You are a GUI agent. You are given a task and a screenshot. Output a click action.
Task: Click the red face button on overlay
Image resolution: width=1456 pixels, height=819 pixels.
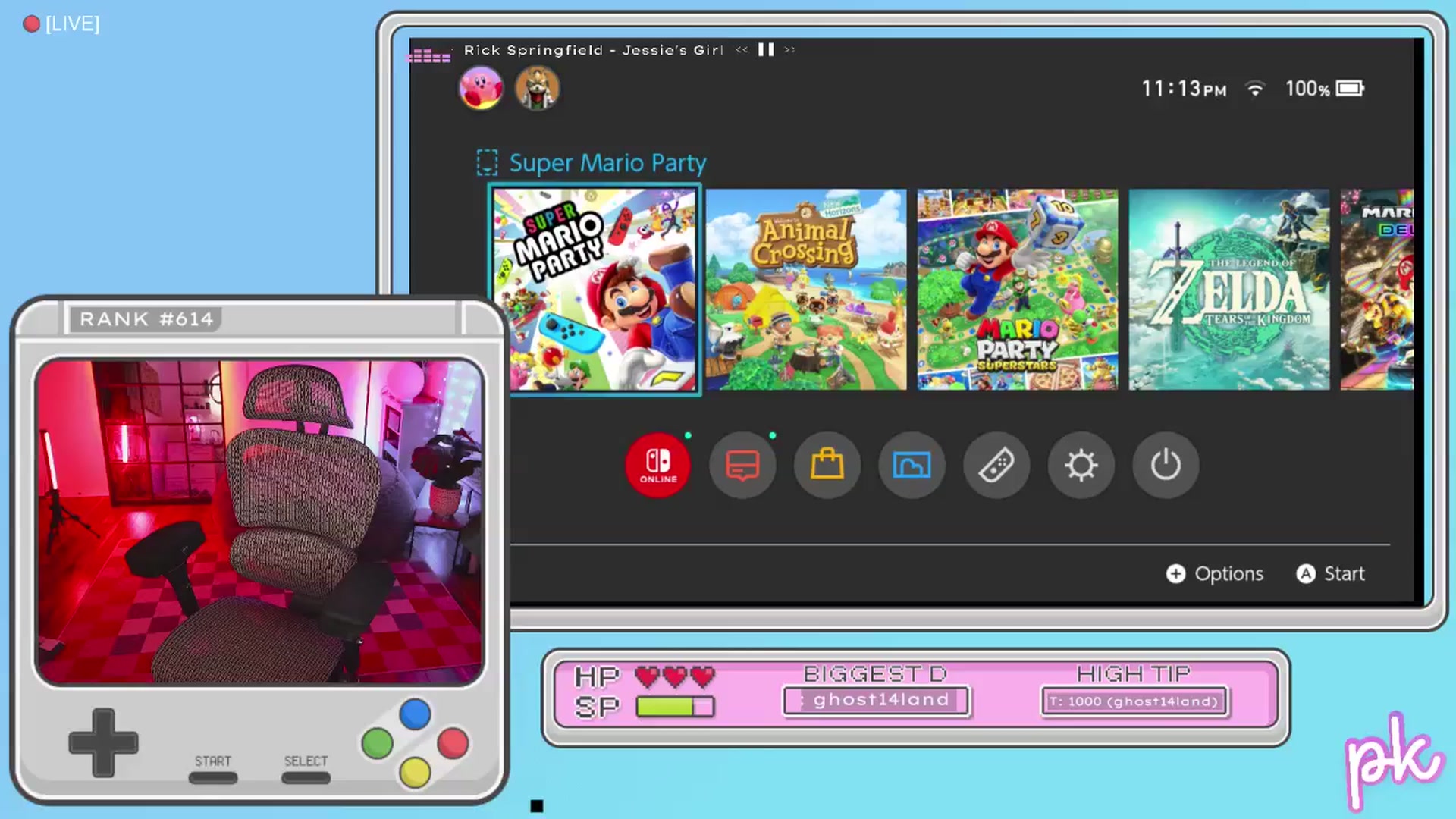[453, 743]
